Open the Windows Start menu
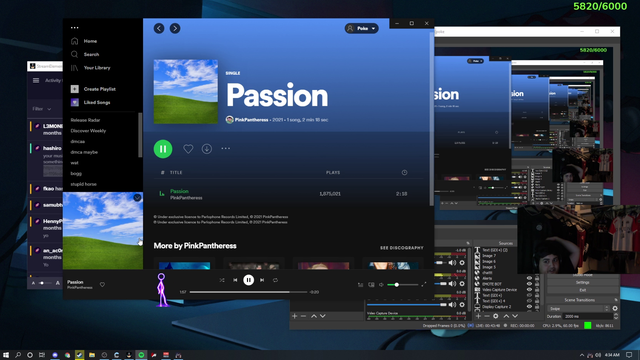This screenshot has width=640, height=360. [6, 355]
